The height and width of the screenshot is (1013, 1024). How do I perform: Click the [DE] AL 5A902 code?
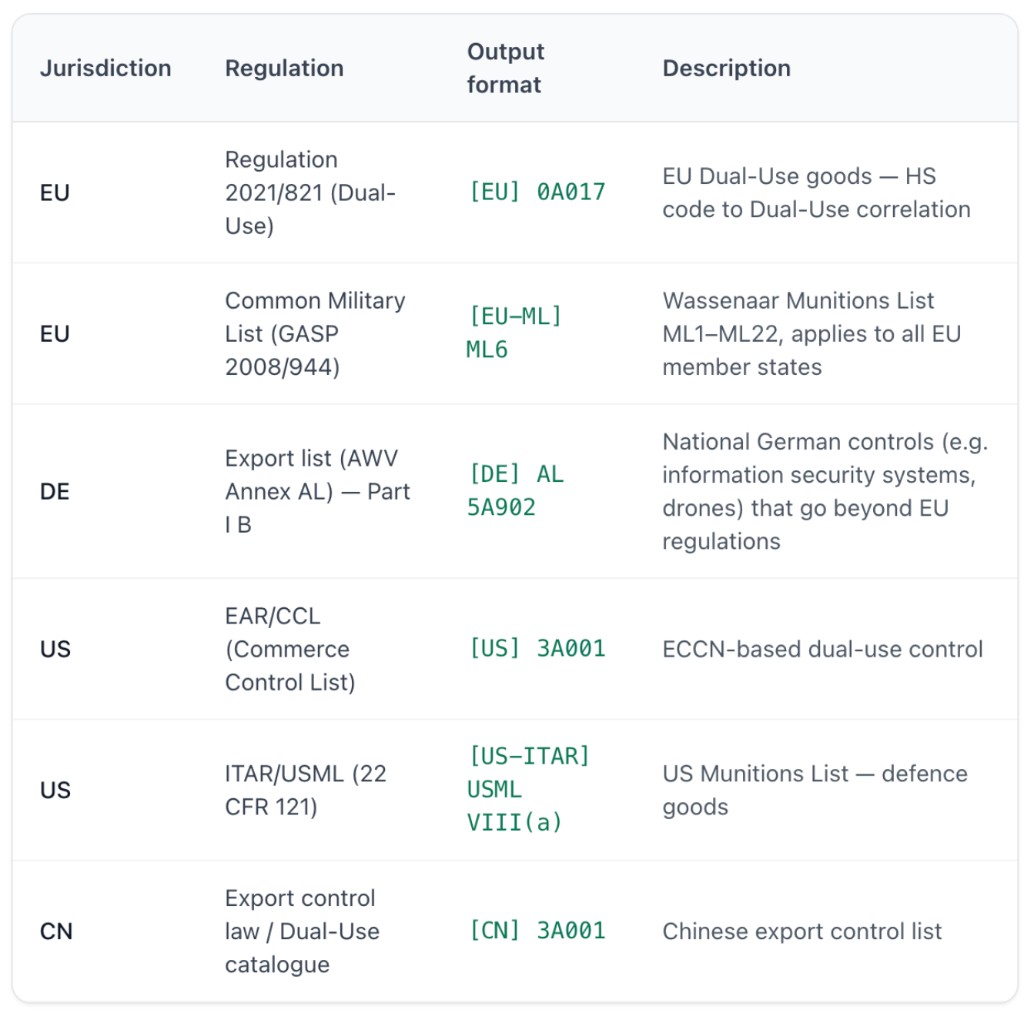coord(515,491)
